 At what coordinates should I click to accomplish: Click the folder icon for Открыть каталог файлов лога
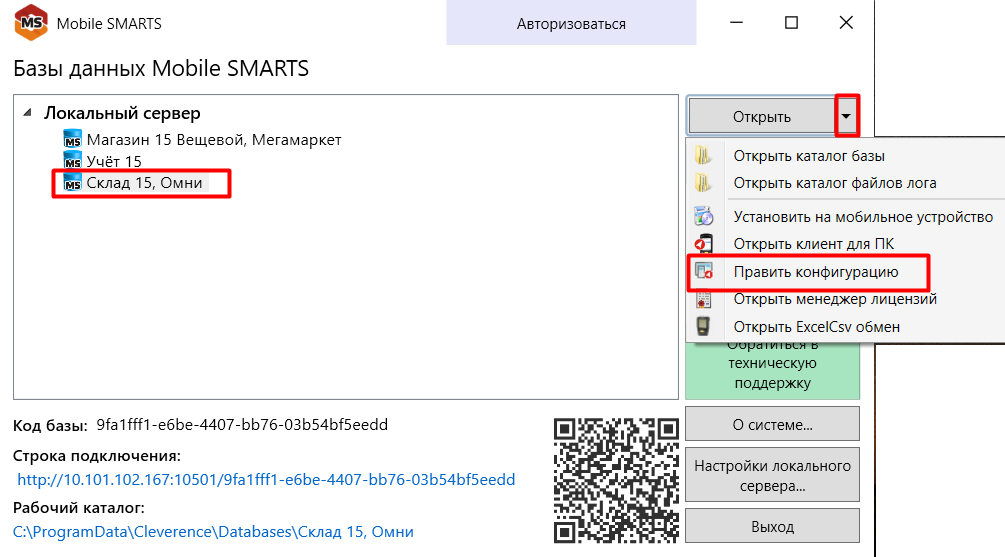(703, 183)
